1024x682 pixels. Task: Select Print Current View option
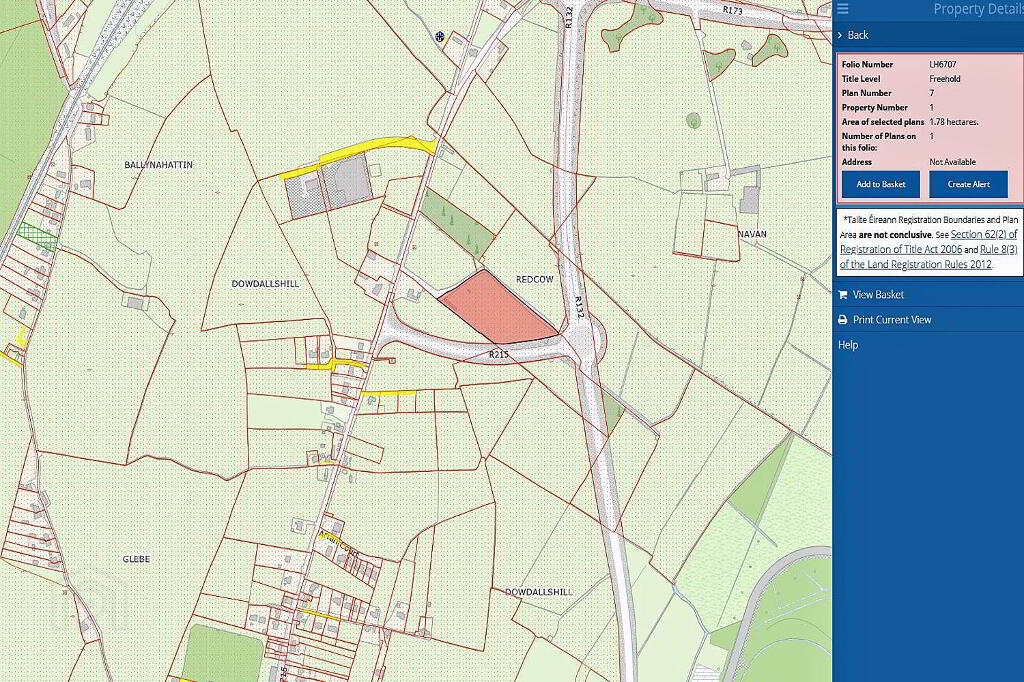891,319
